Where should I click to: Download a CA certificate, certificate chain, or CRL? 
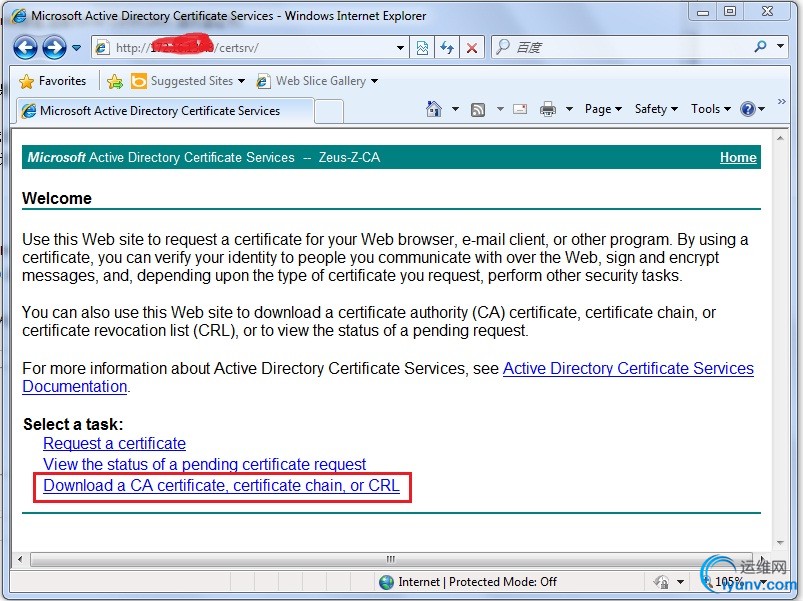(x=221, y=485)
